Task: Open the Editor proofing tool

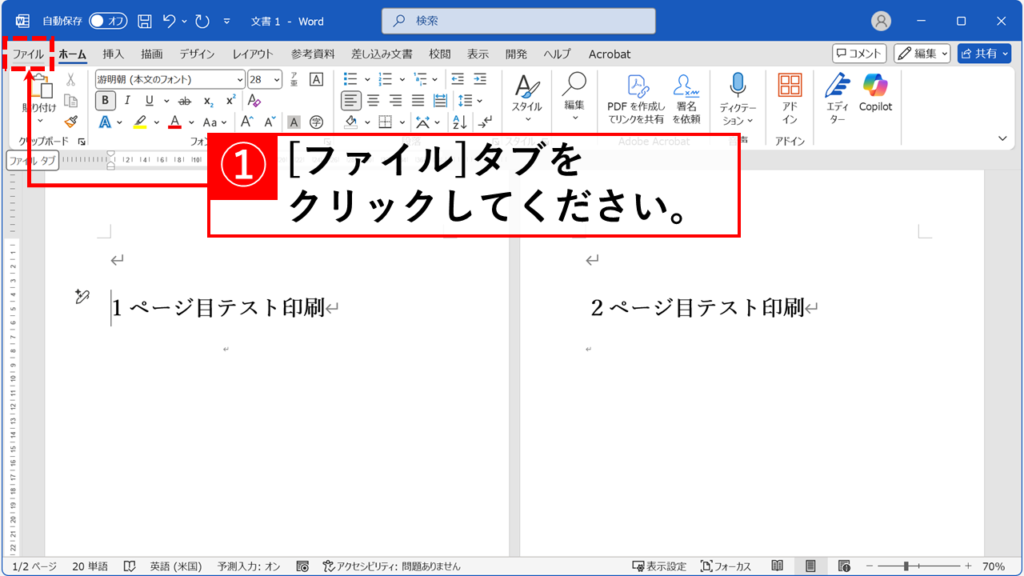Action: click(x=837, y=98)
